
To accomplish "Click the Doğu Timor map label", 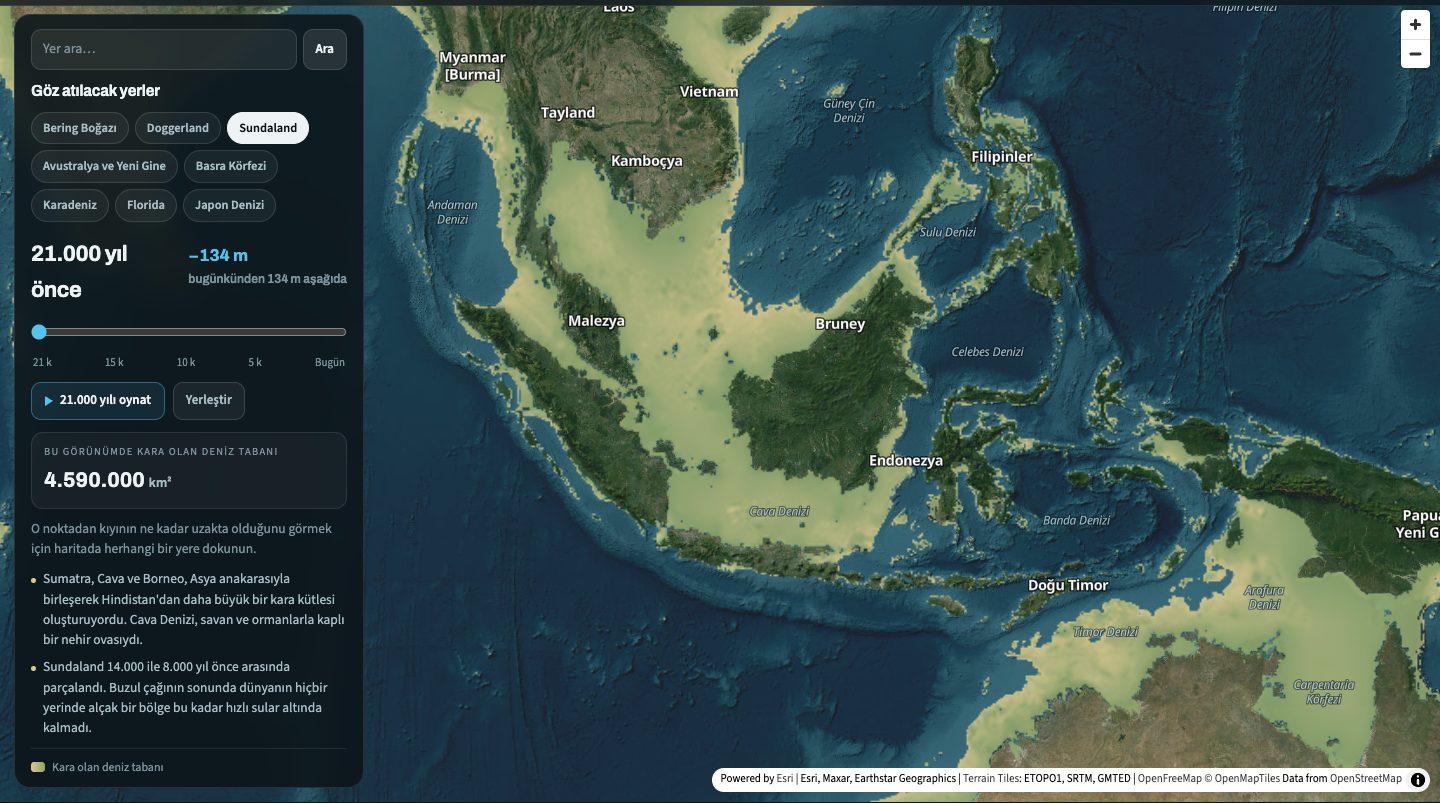I will [x=1068, y=585].
